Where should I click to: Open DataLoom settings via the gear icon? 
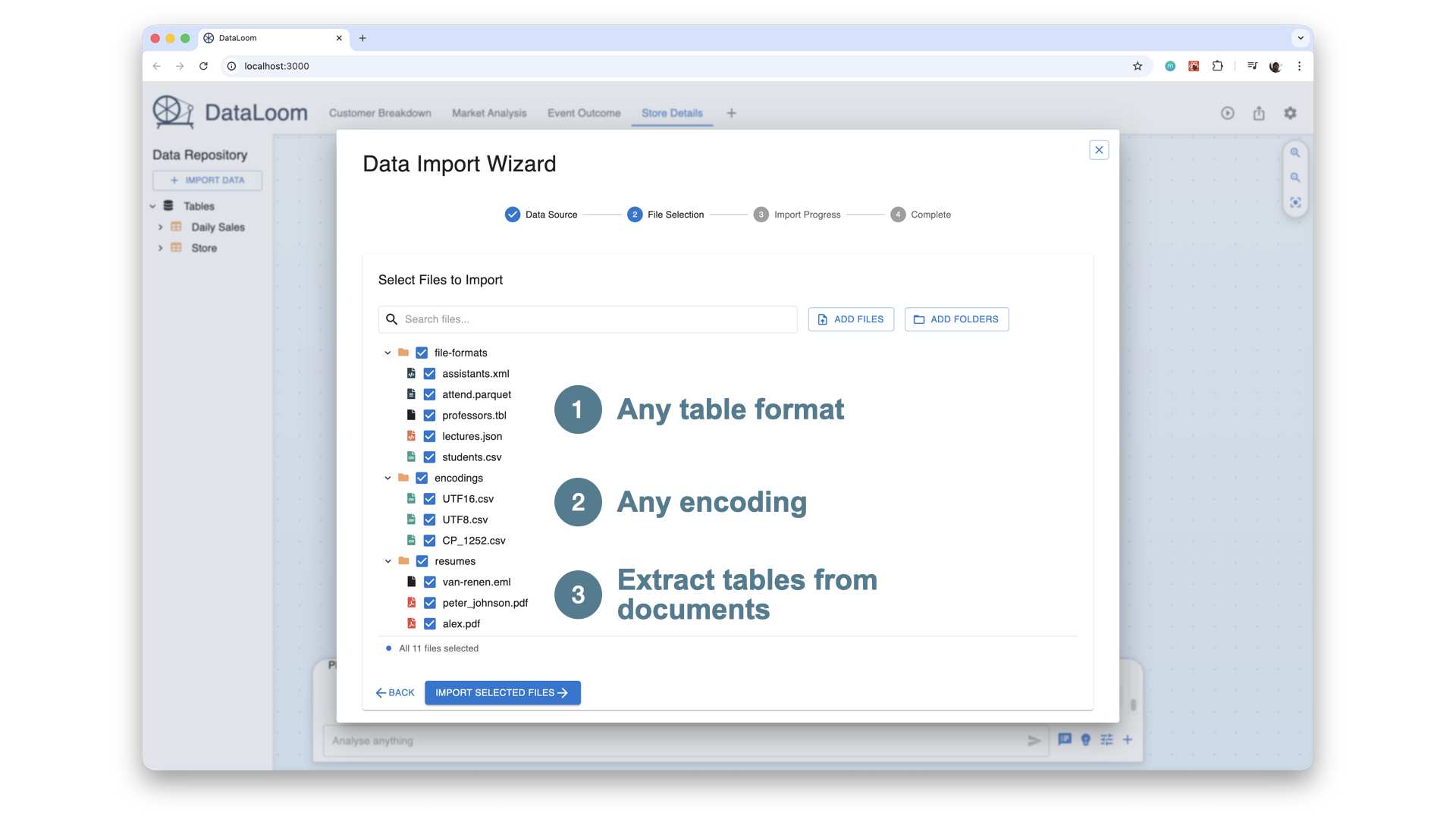[x=1290, y=112]
